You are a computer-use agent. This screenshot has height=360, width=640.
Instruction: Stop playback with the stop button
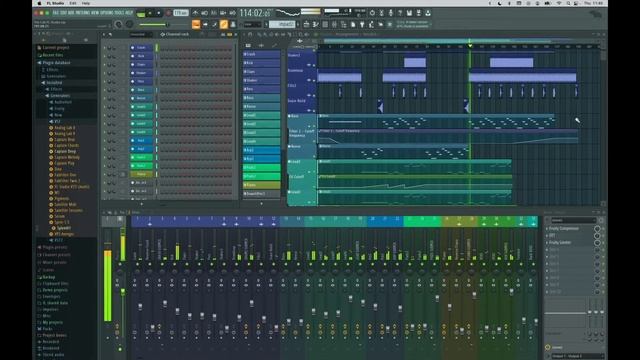159,13
